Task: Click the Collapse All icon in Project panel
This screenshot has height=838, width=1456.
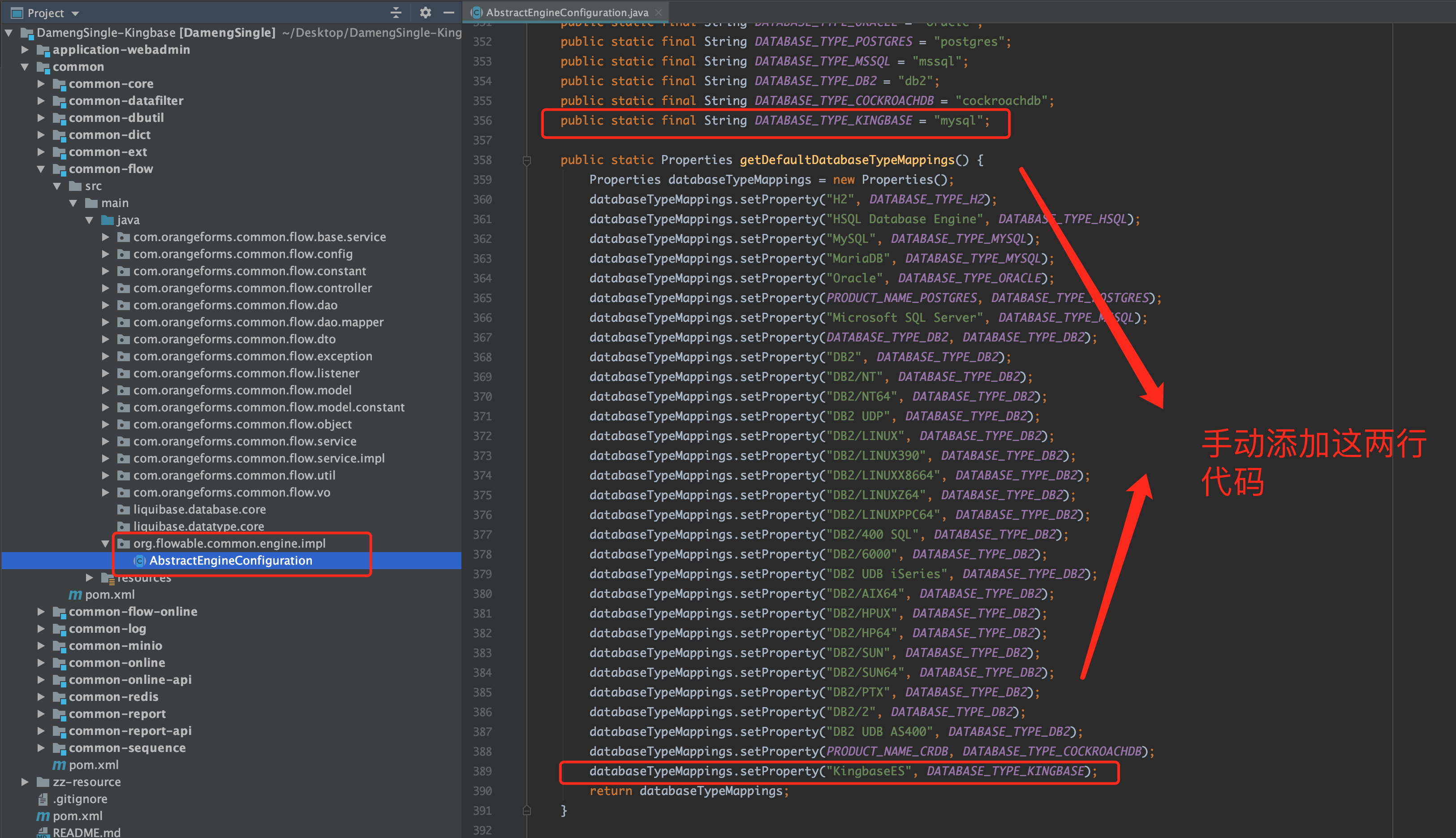Action: coord(396,13)
